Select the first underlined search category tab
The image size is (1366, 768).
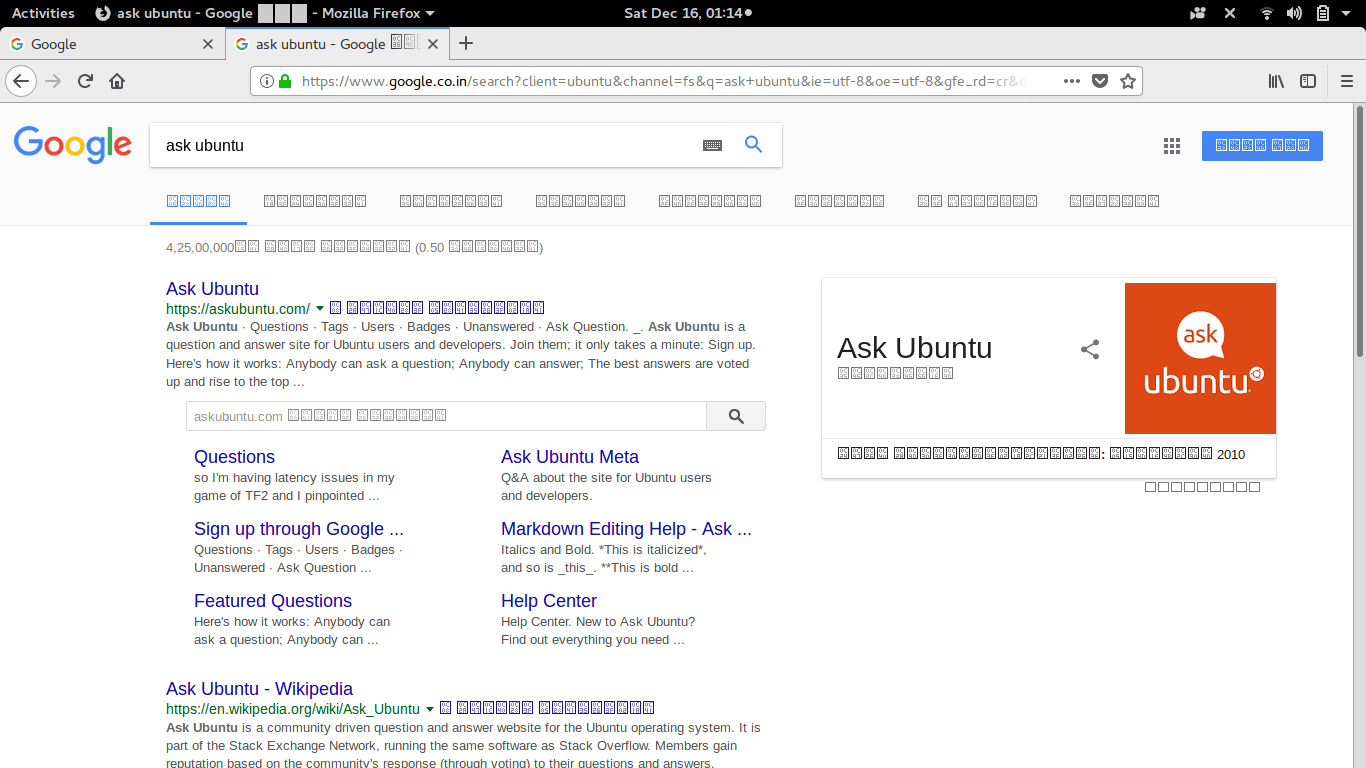[x=198, y=201]
